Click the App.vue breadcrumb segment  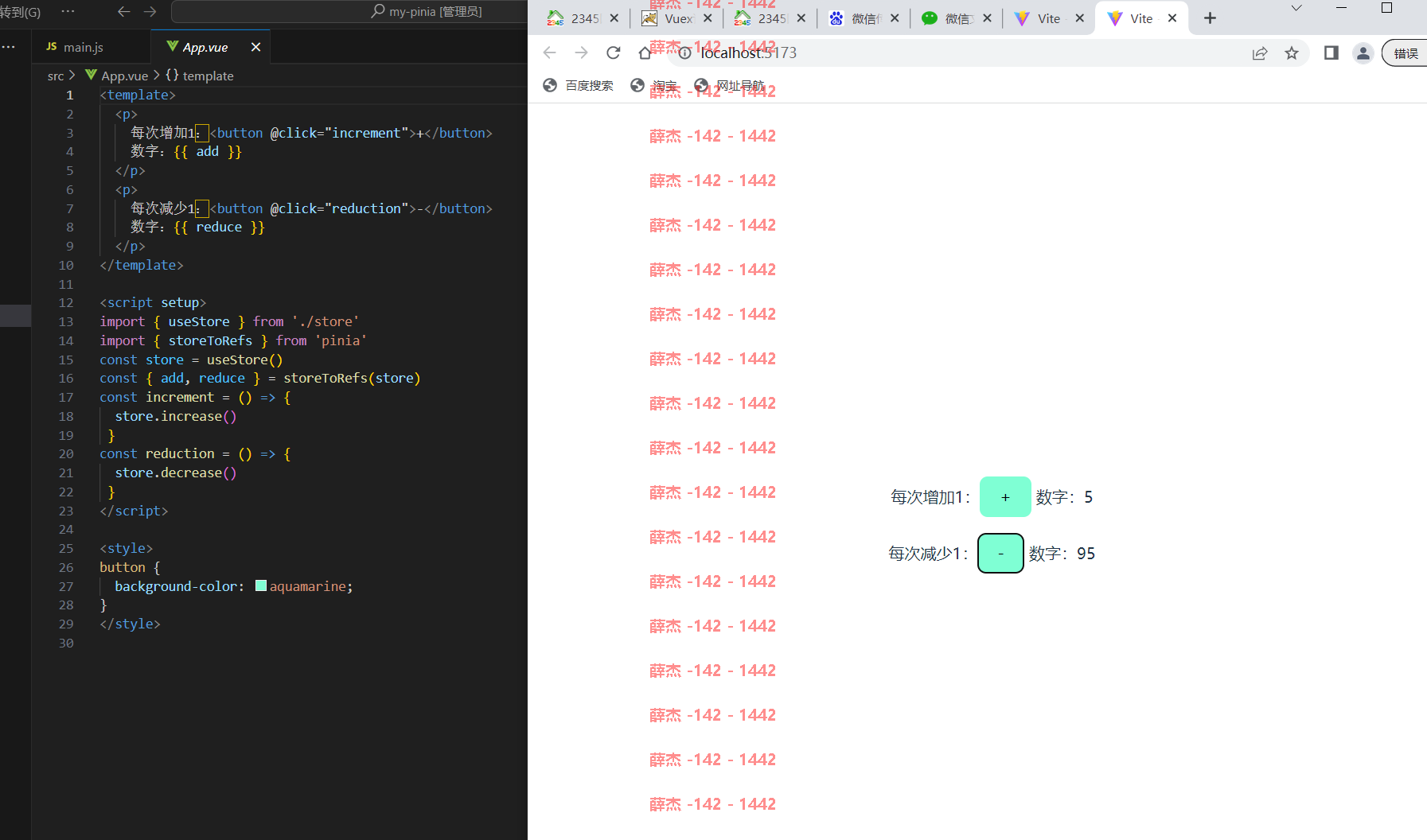(x=116, y=76)
